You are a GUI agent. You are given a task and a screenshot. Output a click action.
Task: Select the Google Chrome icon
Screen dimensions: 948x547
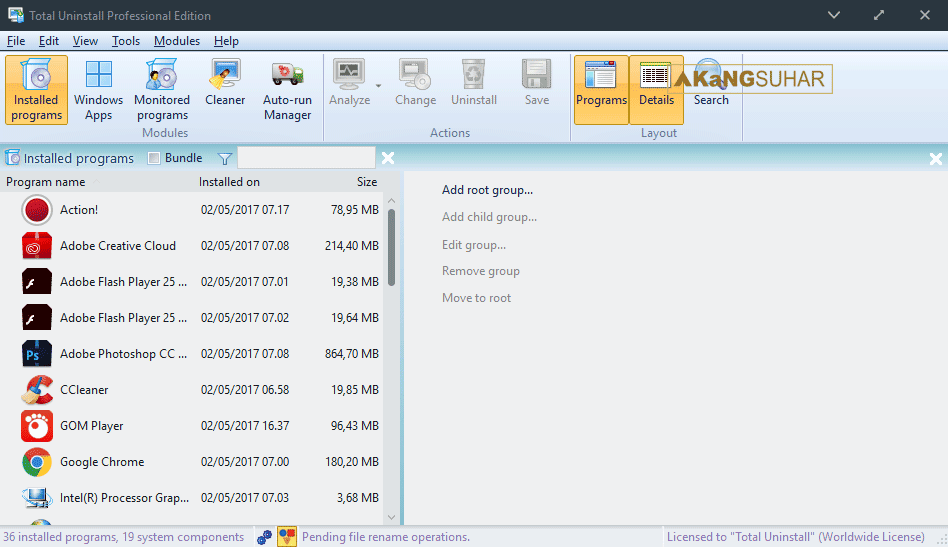(x=37, y=462)
